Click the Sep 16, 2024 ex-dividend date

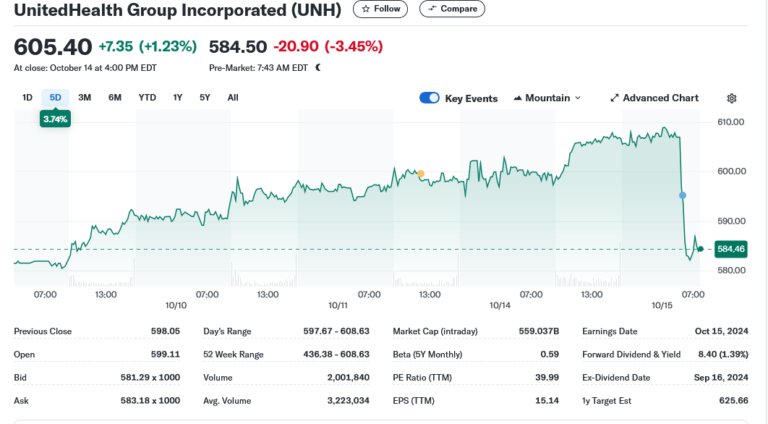[x=721, y=377]
